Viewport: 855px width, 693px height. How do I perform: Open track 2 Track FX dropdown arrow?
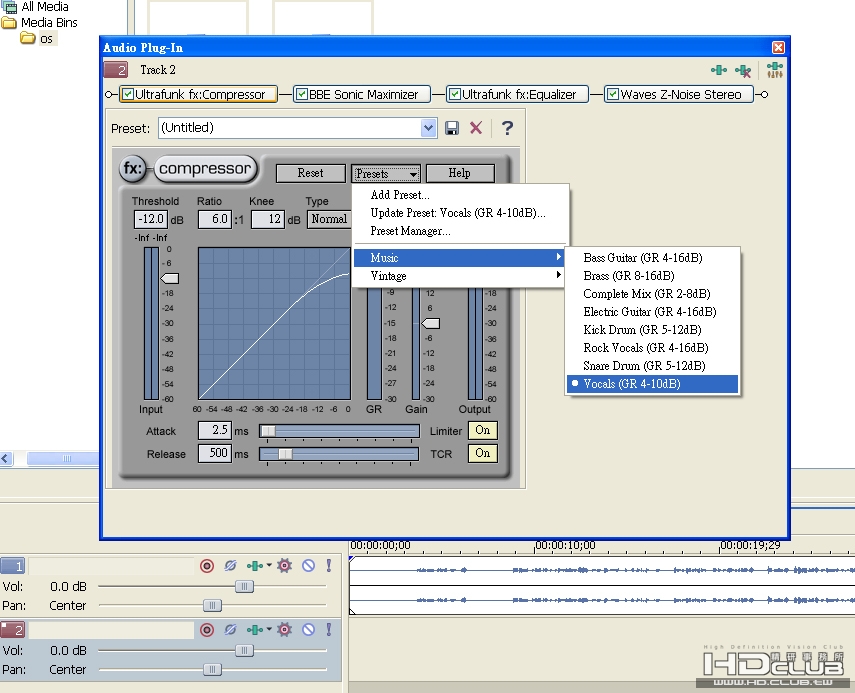pos(269,629)
